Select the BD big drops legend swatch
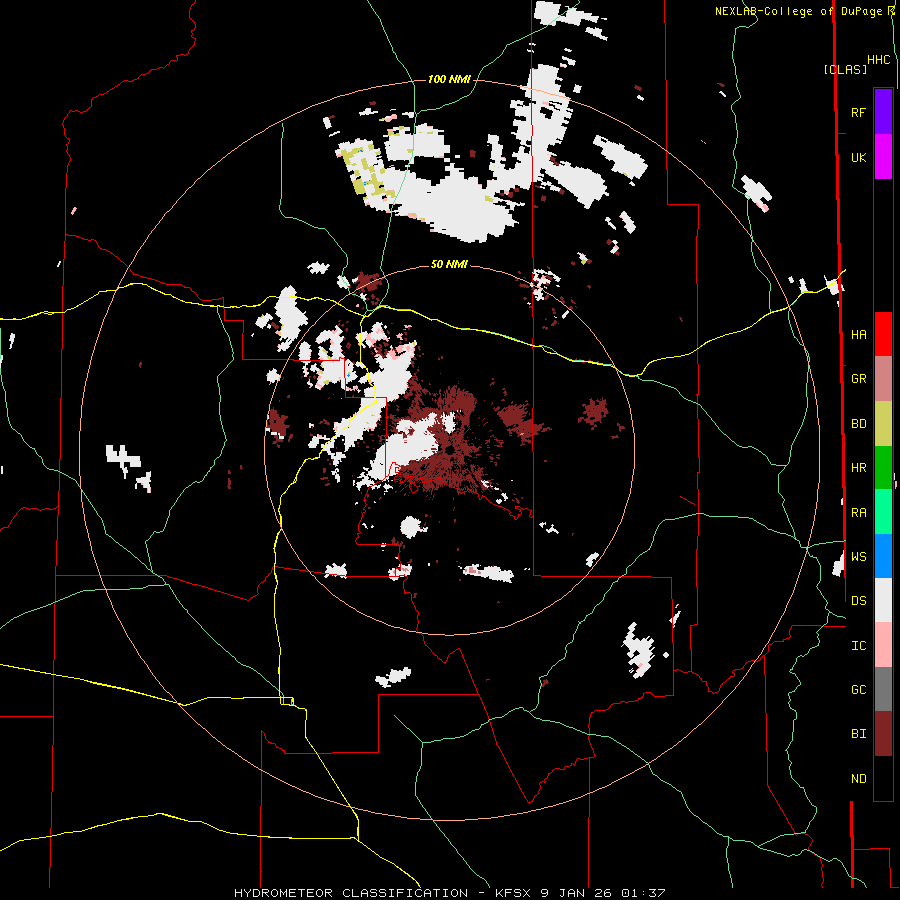This screenshot has width=900, height=900. [883, 424]
